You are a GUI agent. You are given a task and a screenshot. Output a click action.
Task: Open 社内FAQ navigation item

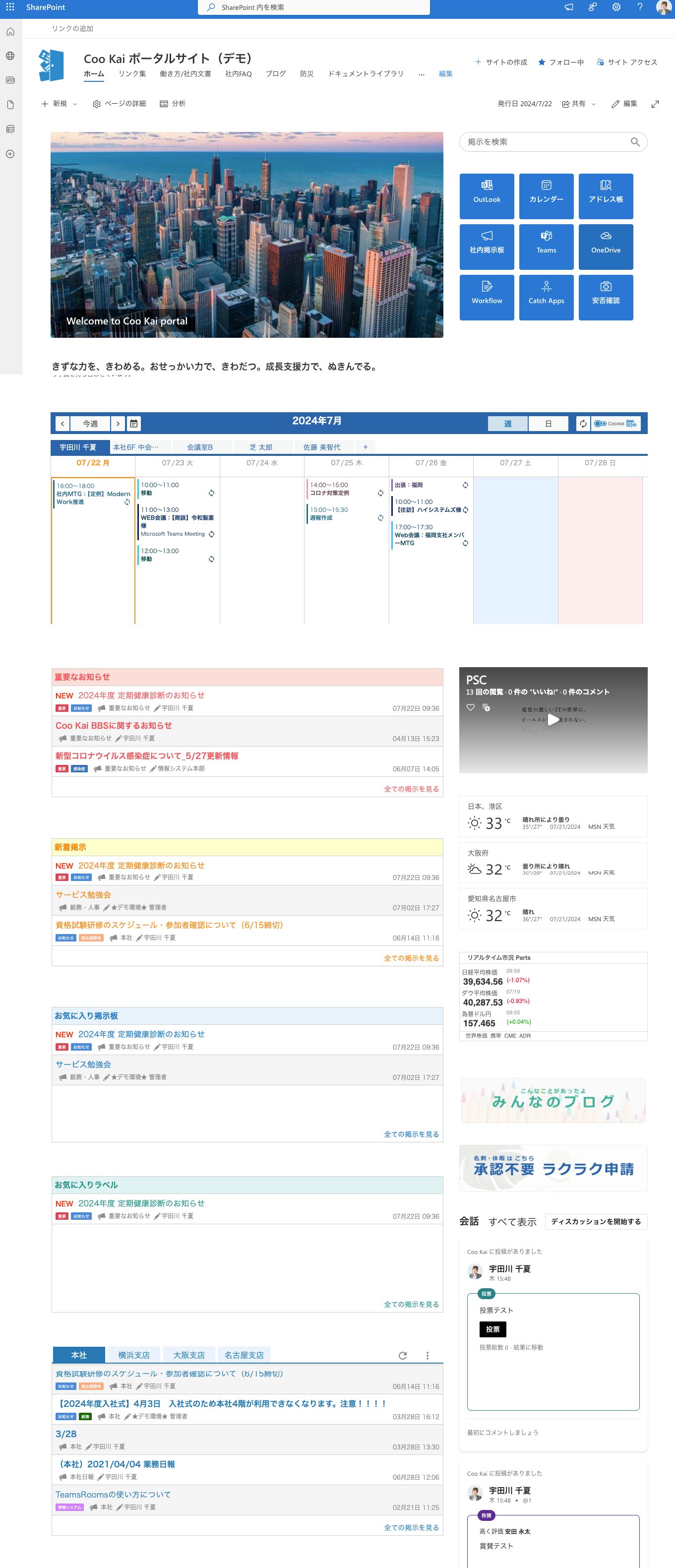(238, 73)
